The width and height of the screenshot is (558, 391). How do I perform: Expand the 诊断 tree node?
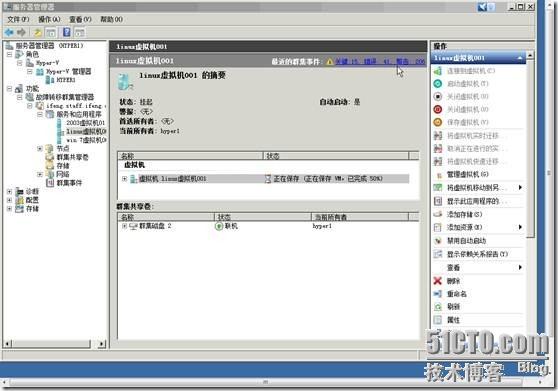10,191
